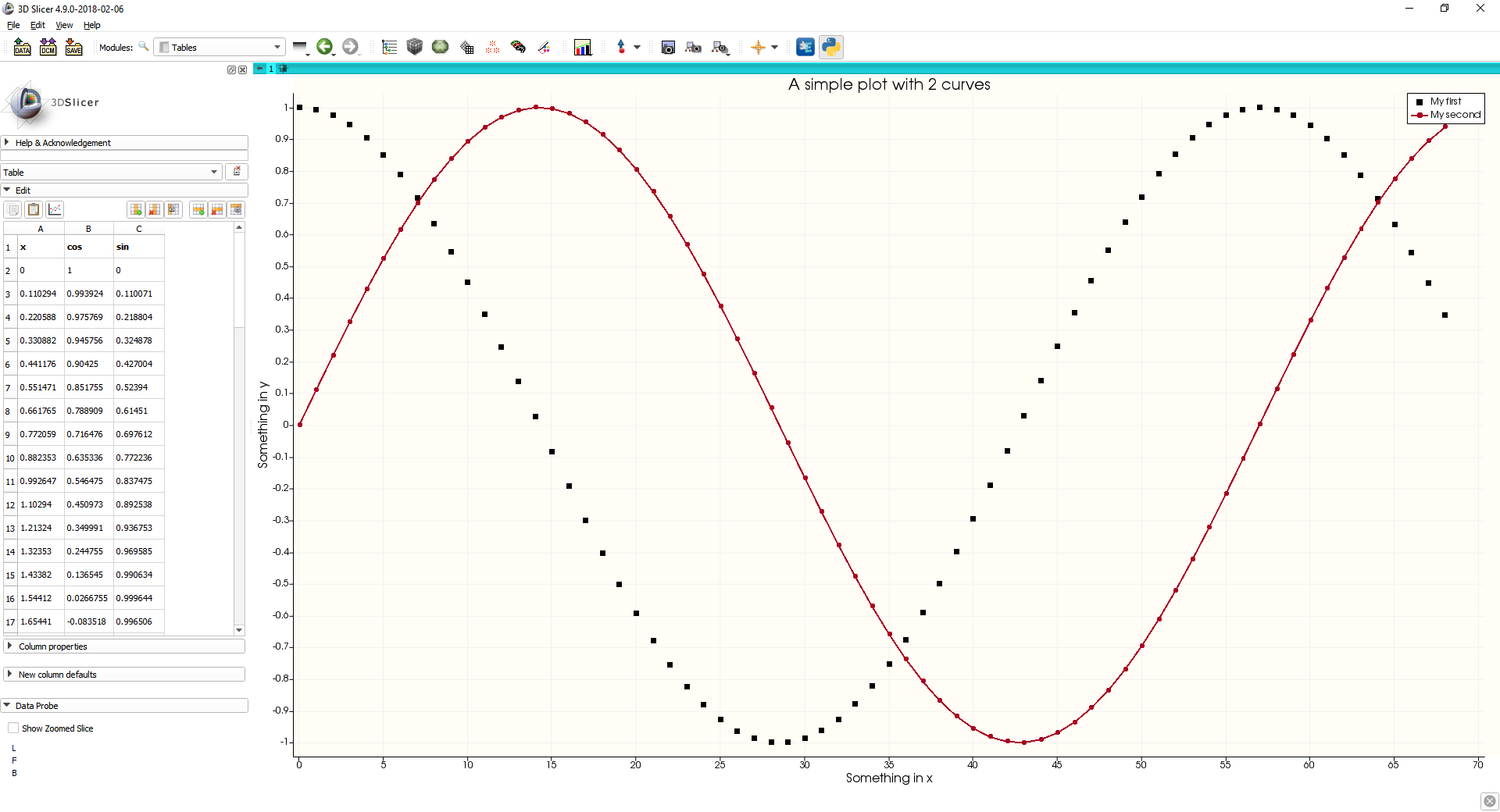Image resolution: width=1500 pixels, height=812 pixels.
Task: Click the paste clipboard icon
Action: click(x=34, y=209)
